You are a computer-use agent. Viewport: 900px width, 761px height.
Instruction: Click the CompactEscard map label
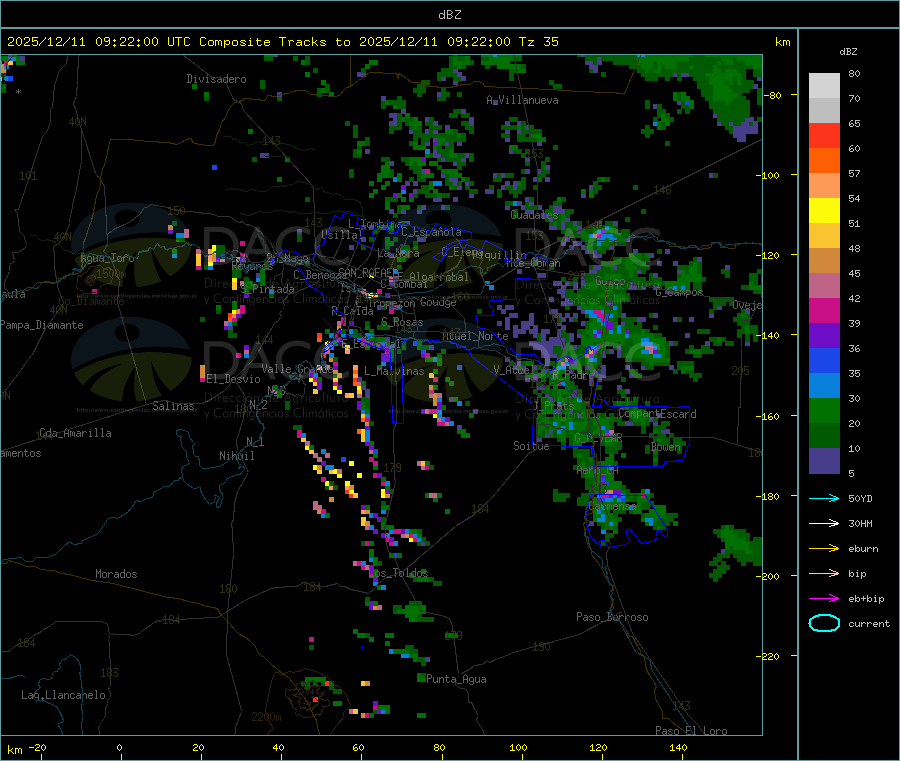(657, 414)
